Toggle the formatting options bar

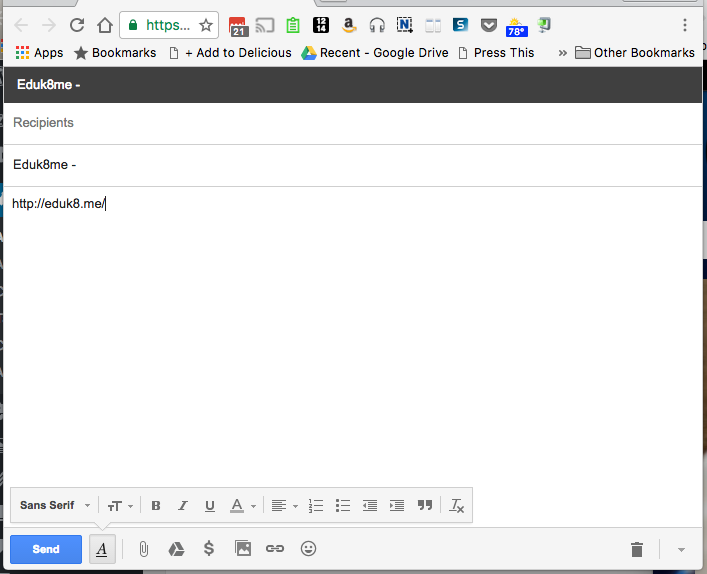coord(102,549)
